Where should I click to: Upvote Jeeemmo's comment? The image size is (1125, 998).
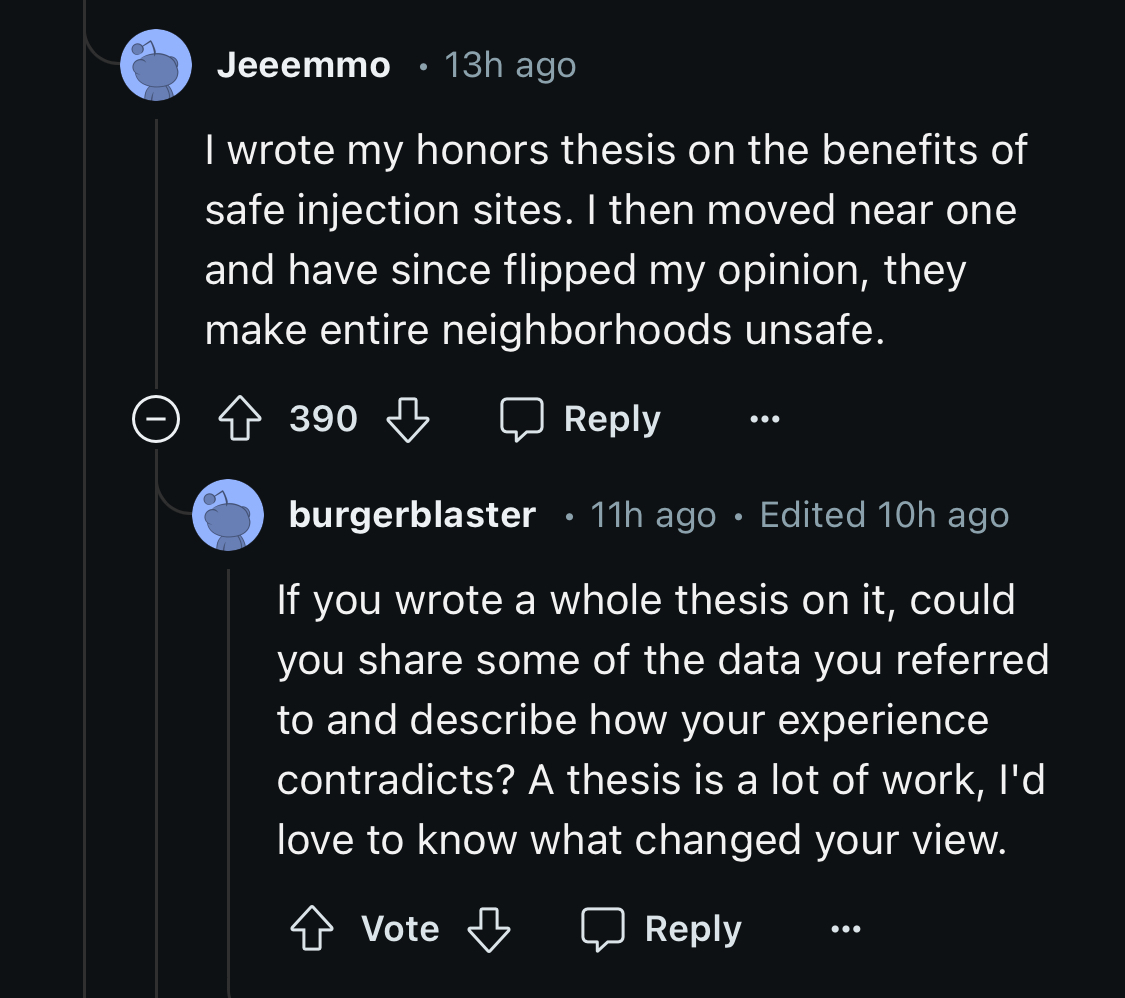click(x=240, y=419)
